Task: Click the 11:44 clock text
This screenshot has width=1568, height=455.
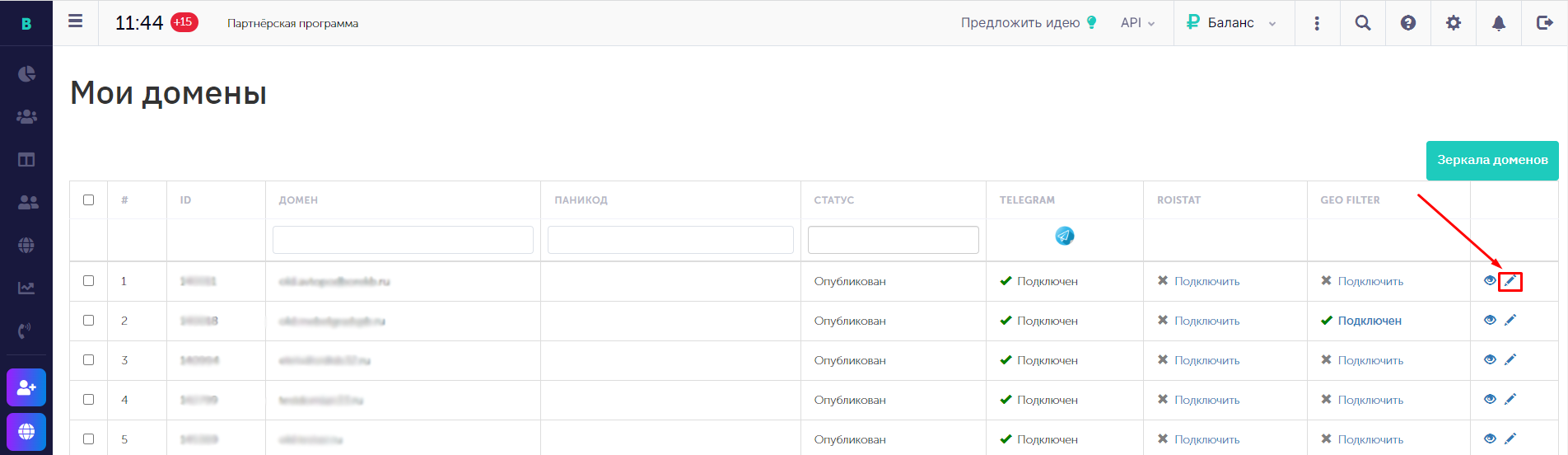Action: [139, 23]
